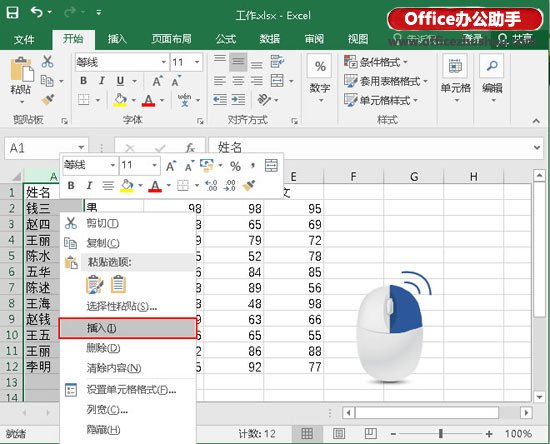Increase decimal places in mini toolbar
This screenshot has width=550, height=444.
211,185
